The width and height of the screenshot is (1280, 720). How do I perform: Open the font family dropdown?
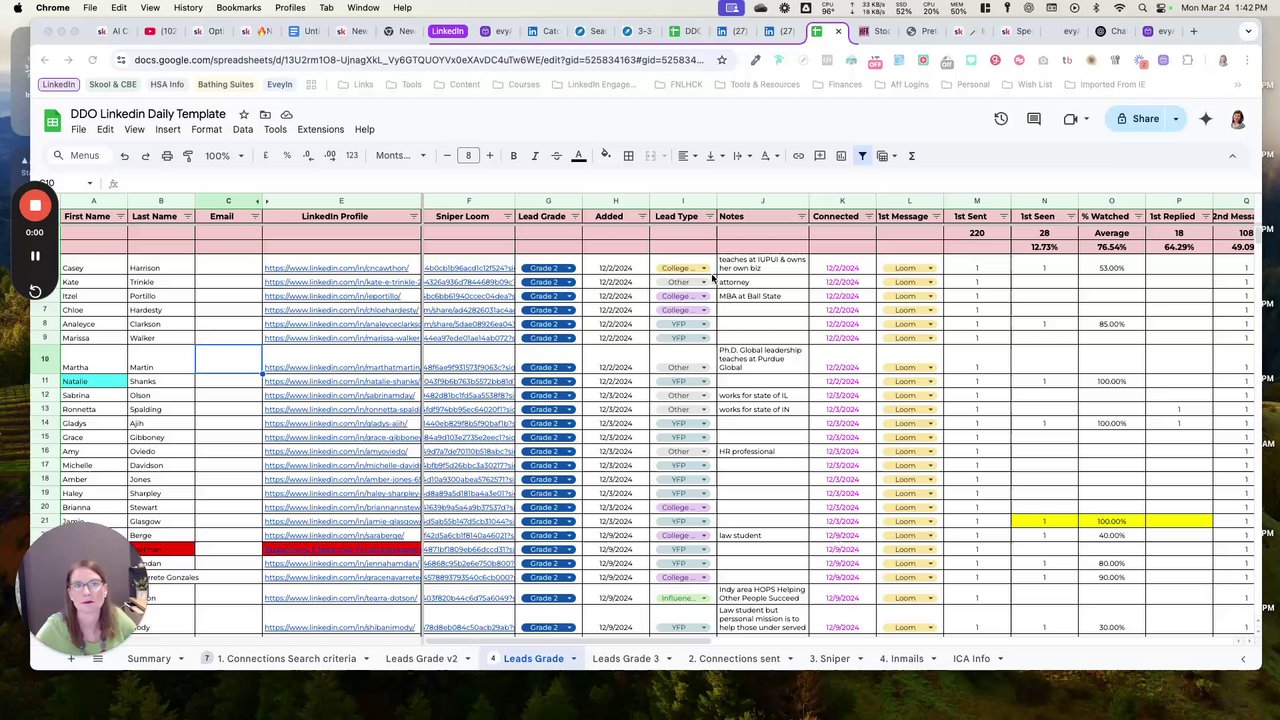(401, 156)
